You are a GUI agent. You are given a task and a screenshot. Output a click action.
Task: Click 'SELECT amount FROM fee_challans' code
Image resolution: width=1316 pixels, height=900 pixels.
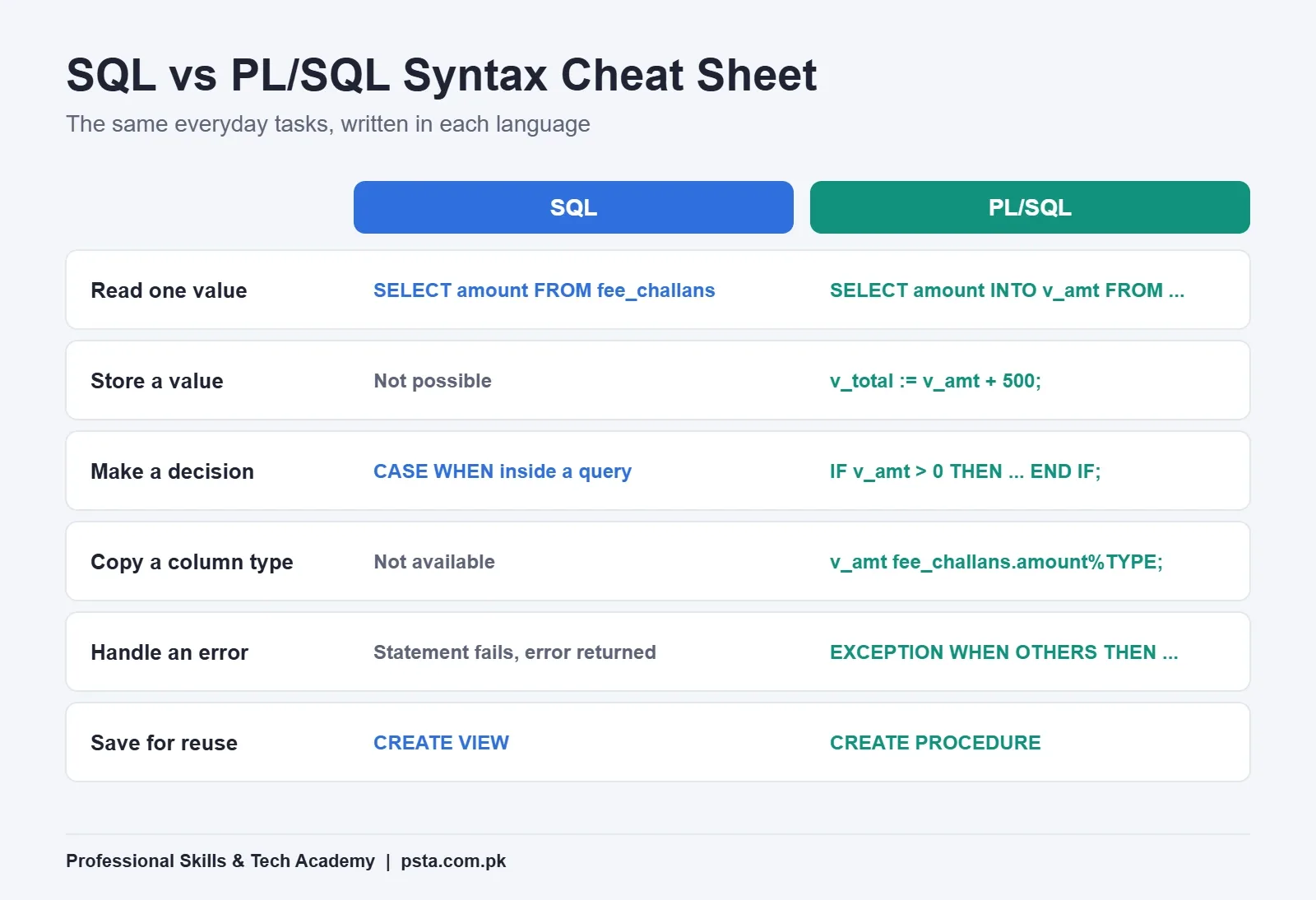[x=544, y=290]
